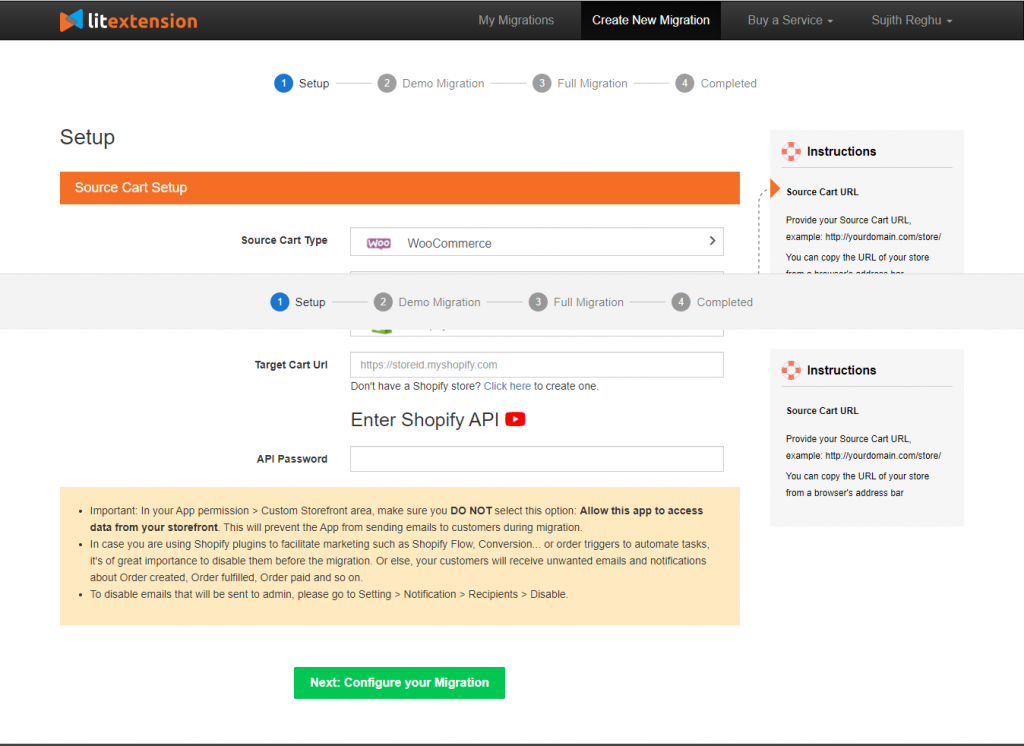
Task: Click the 'Enter Shopify API' heading text
Action: [424, 419]
